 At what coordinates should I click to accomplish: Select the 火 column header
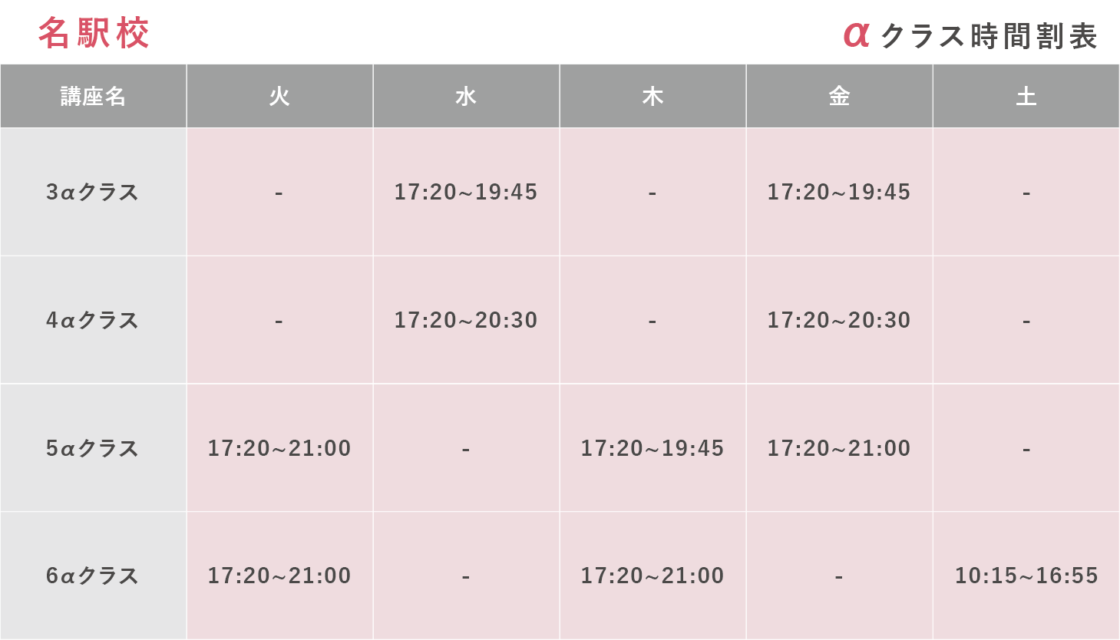pos(279,97)
